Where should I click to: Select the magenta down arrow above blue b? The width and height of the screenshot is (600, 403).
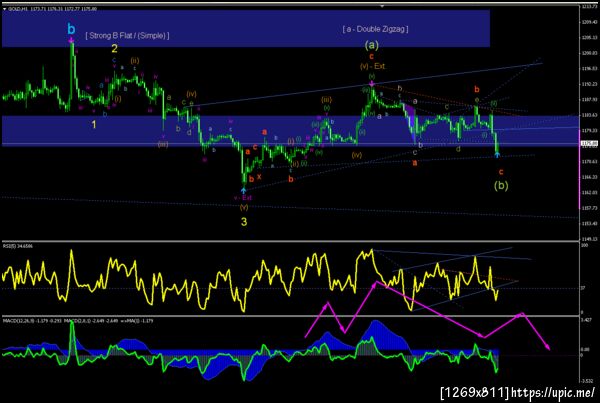tap(71, 40)
